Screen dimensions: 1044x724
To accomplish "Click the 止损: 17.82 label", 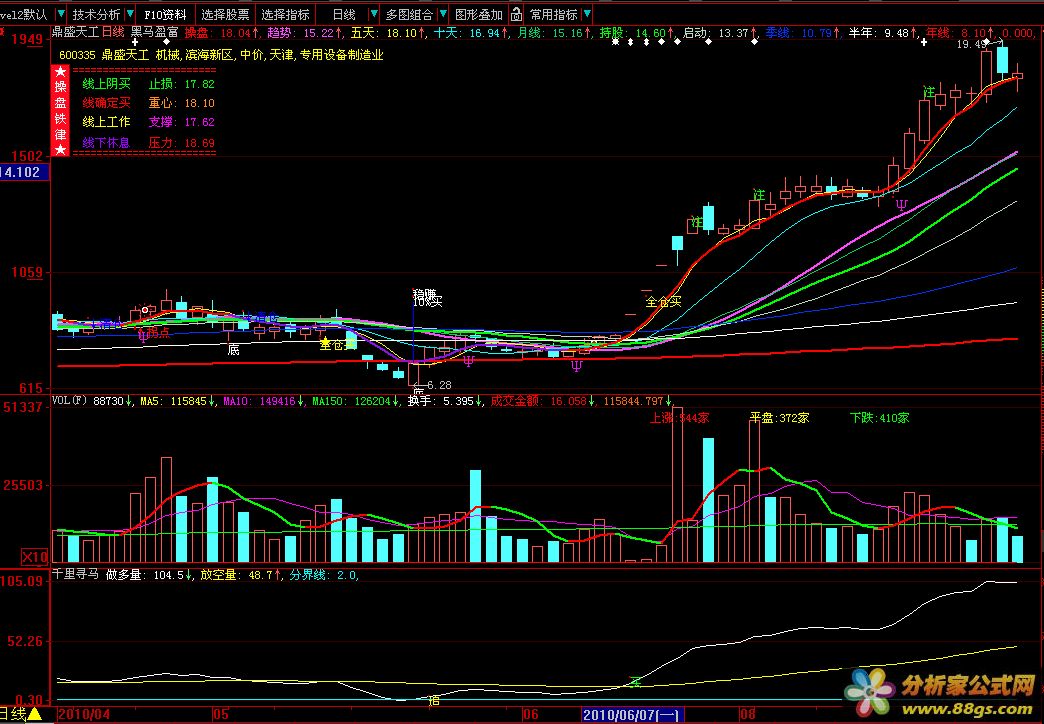I will (x=182, y=84).
